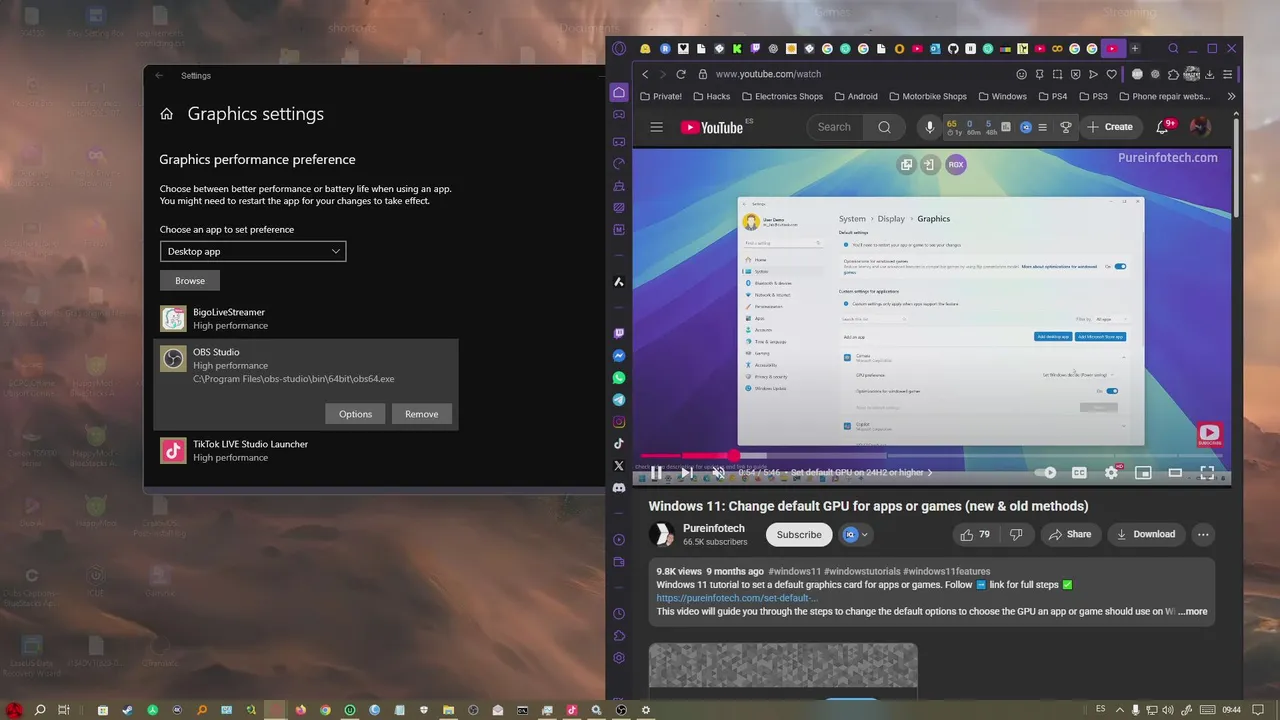
Task: Open the Opera main menu logo
Action: click(619, 48)
